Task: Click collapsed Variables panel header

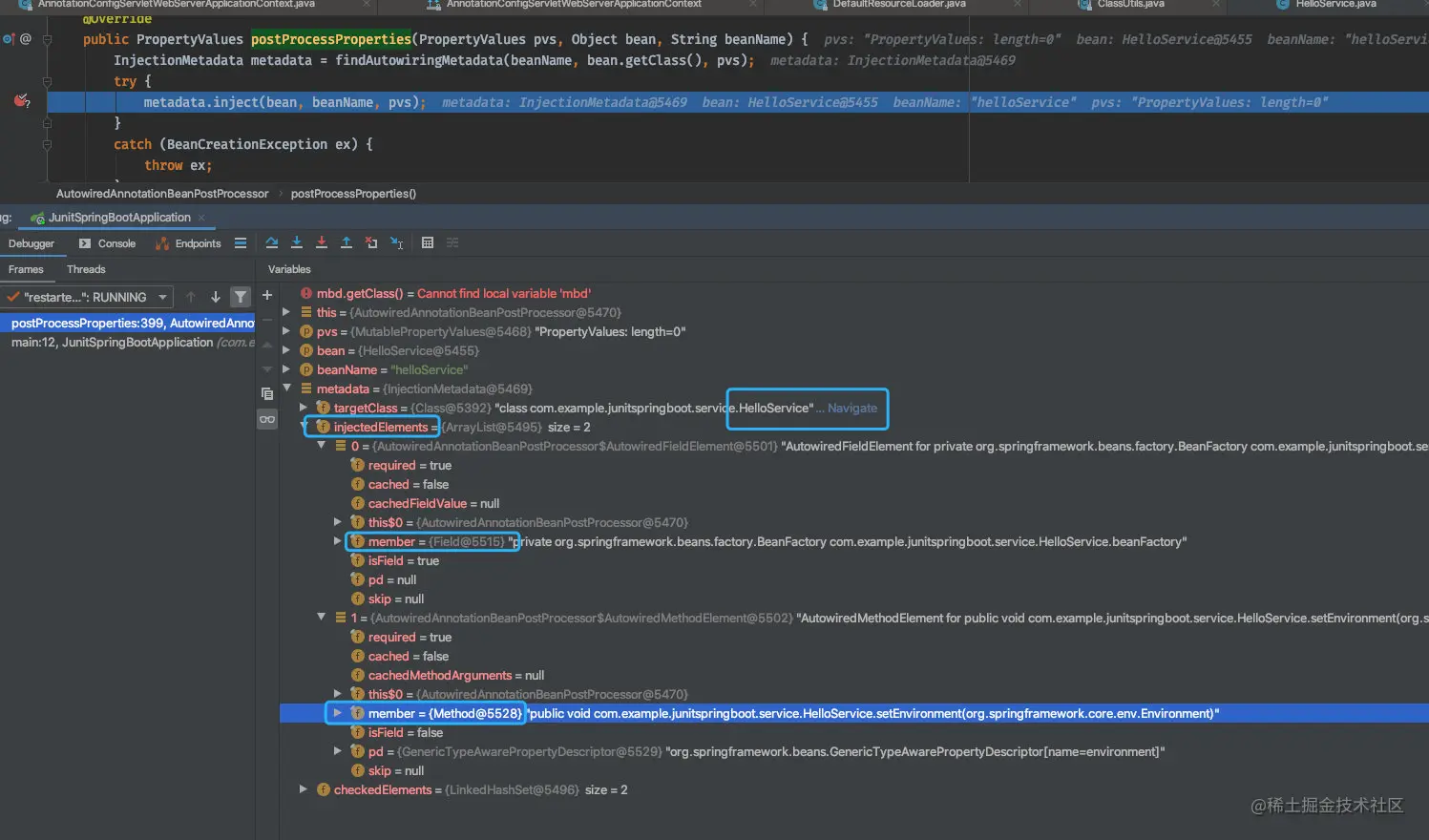Action: tap(289, 269)
